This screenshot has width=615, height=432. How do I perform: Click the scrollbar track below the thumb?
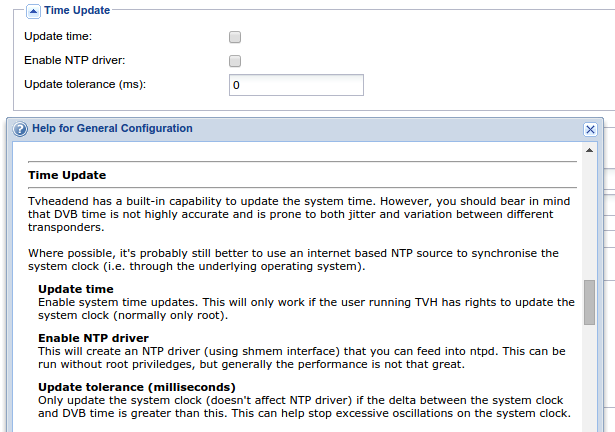pos(589,377)
